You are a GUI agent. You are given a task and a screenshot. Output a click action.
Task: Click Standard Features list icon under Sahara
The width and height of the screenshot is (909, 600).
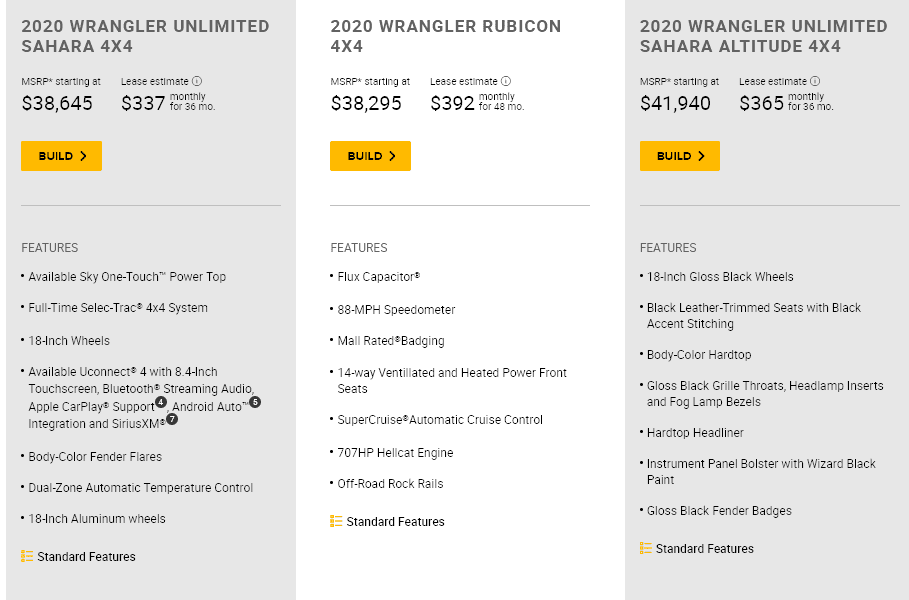coord(27,557)
